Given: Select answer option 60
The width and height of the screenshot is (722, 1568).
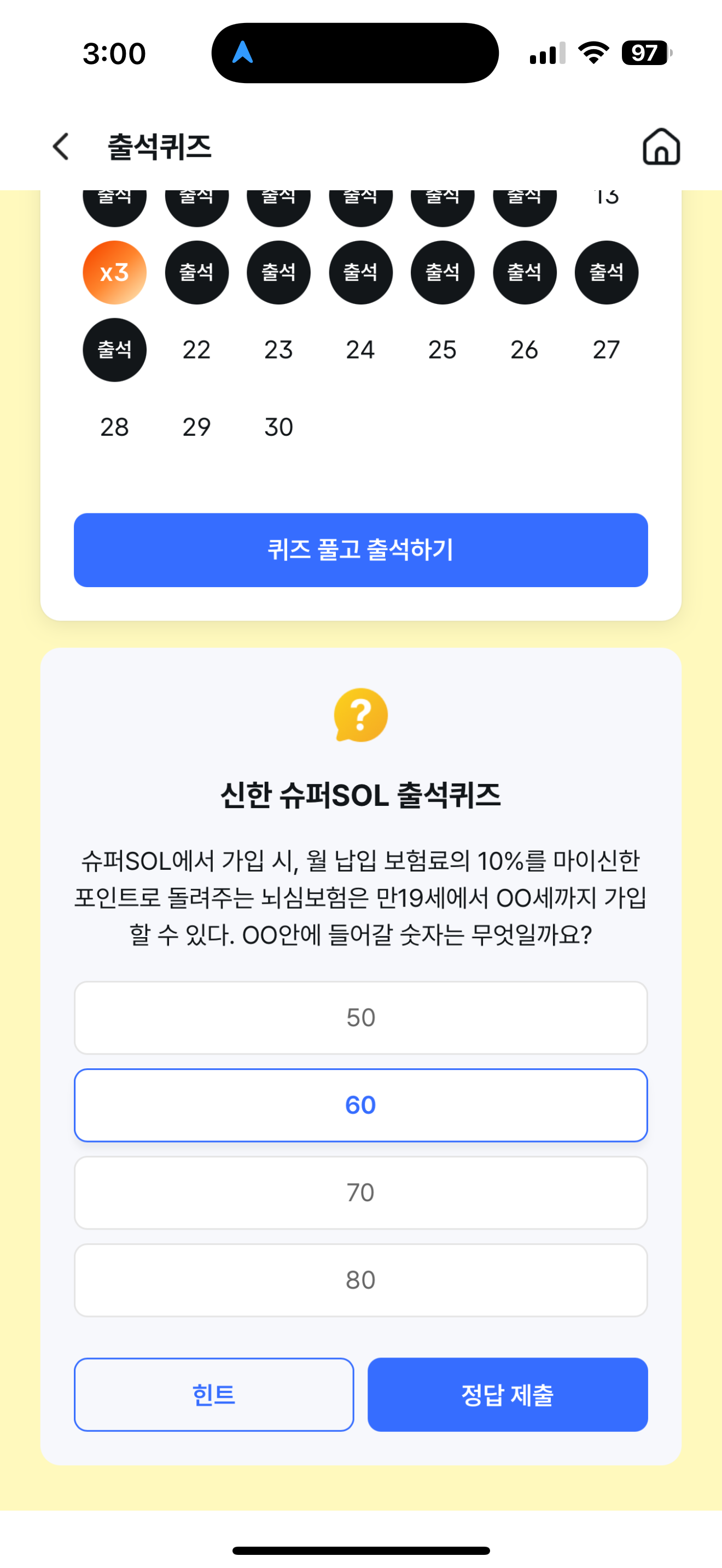Looking at the screenshot, I should [361, 1105].
